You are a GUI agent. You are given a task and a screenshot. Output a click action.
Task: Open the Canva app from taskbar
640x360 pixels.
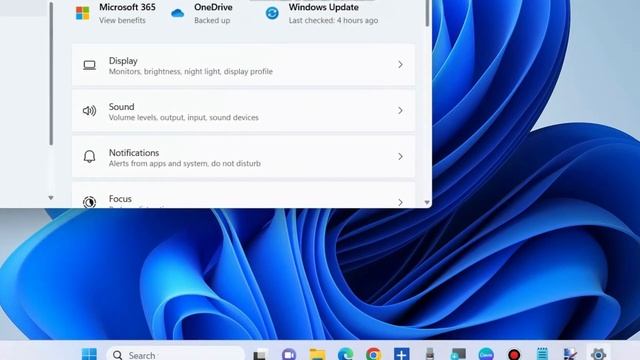coord(486,354)
